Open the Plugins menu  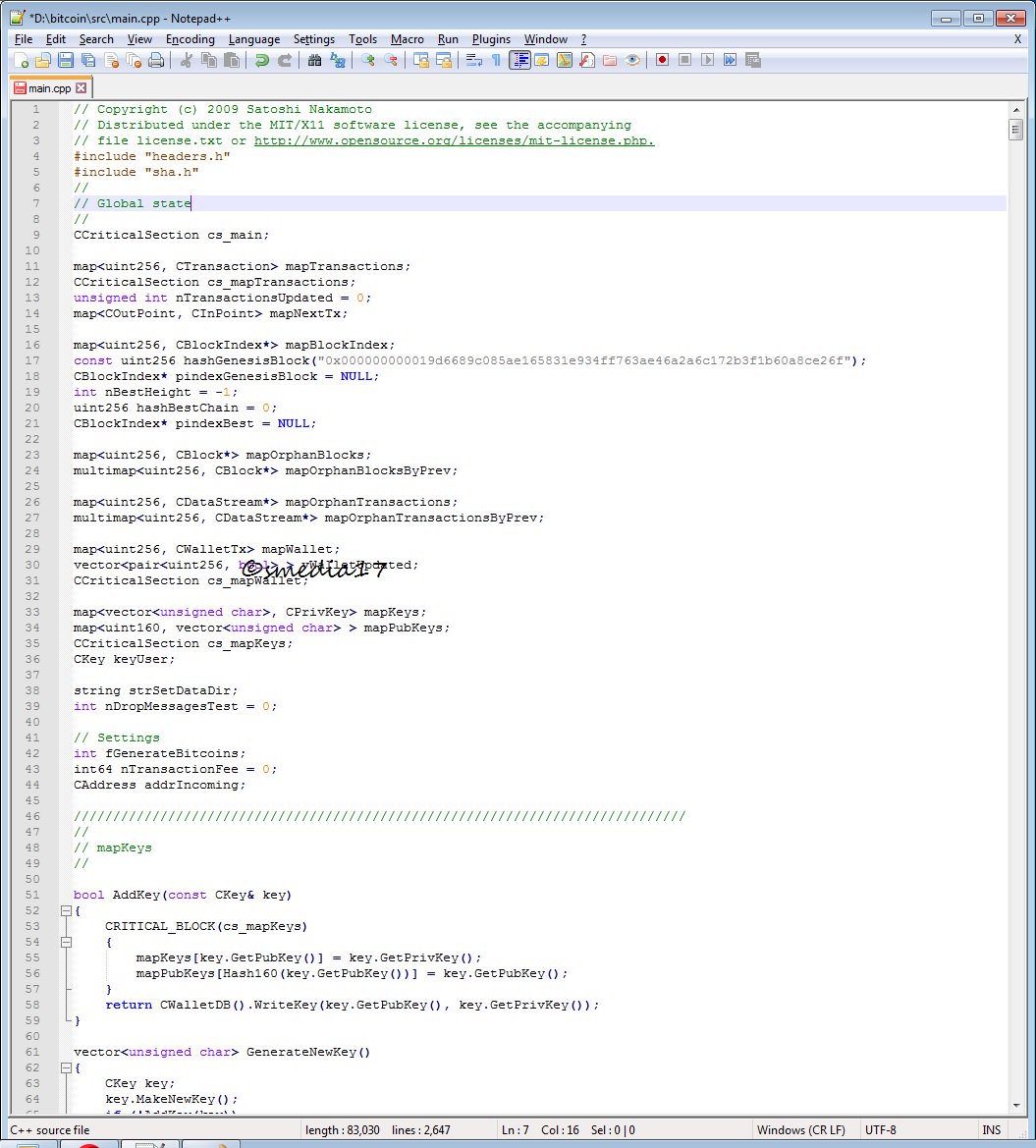tap(491, 39)
